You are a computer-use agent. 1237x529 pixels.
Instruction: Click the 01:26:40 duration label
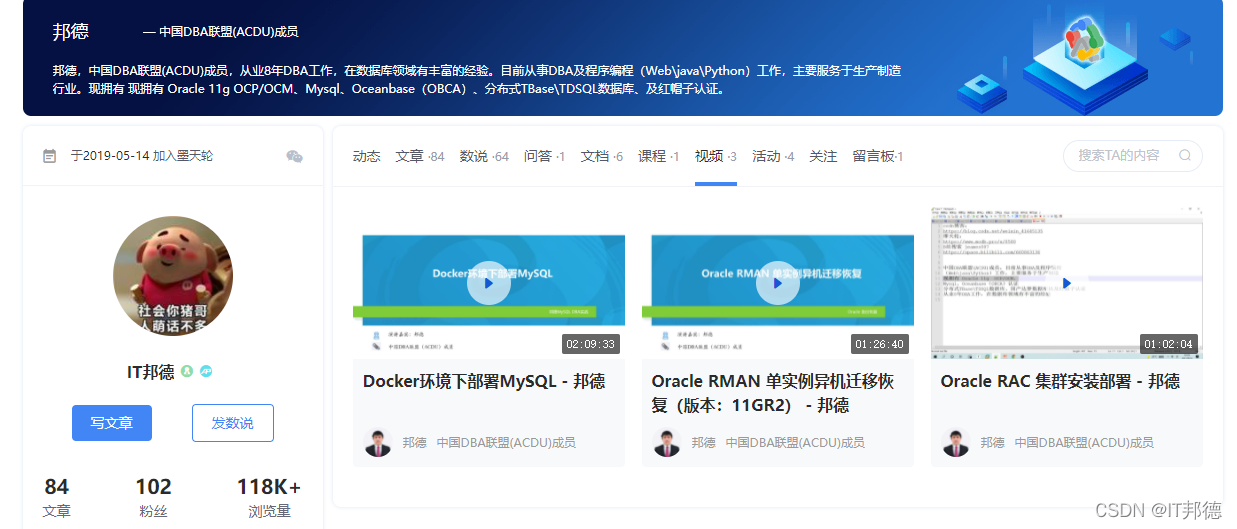879,344
